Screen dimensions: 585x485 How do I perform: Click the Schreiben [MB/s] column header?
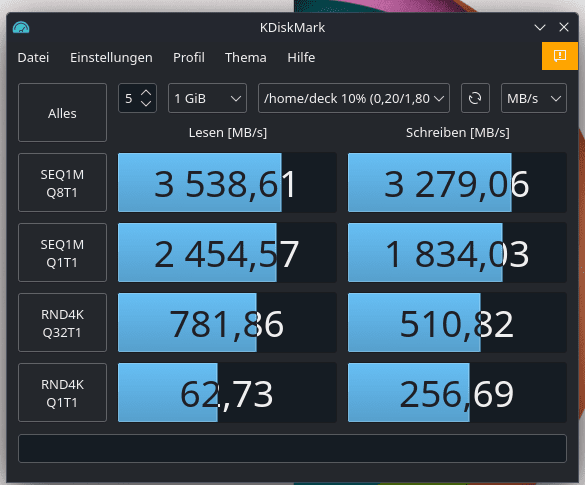(x=457, y=133)
